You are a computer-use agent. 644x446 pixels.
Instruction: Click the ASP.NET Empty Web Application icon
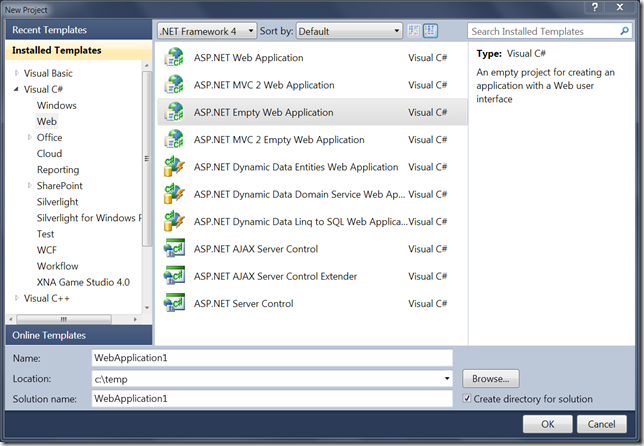[x=174, y=112]
